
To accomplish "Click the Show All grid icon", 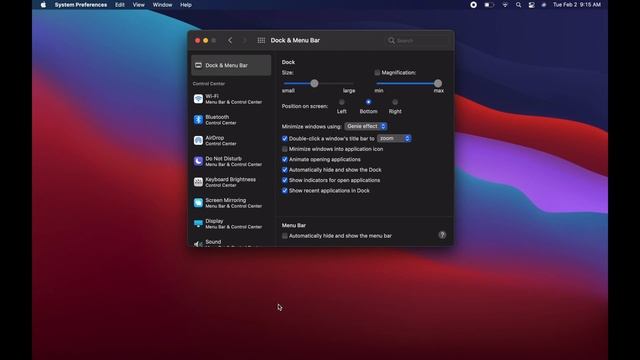I will click(x=261, y=40).
